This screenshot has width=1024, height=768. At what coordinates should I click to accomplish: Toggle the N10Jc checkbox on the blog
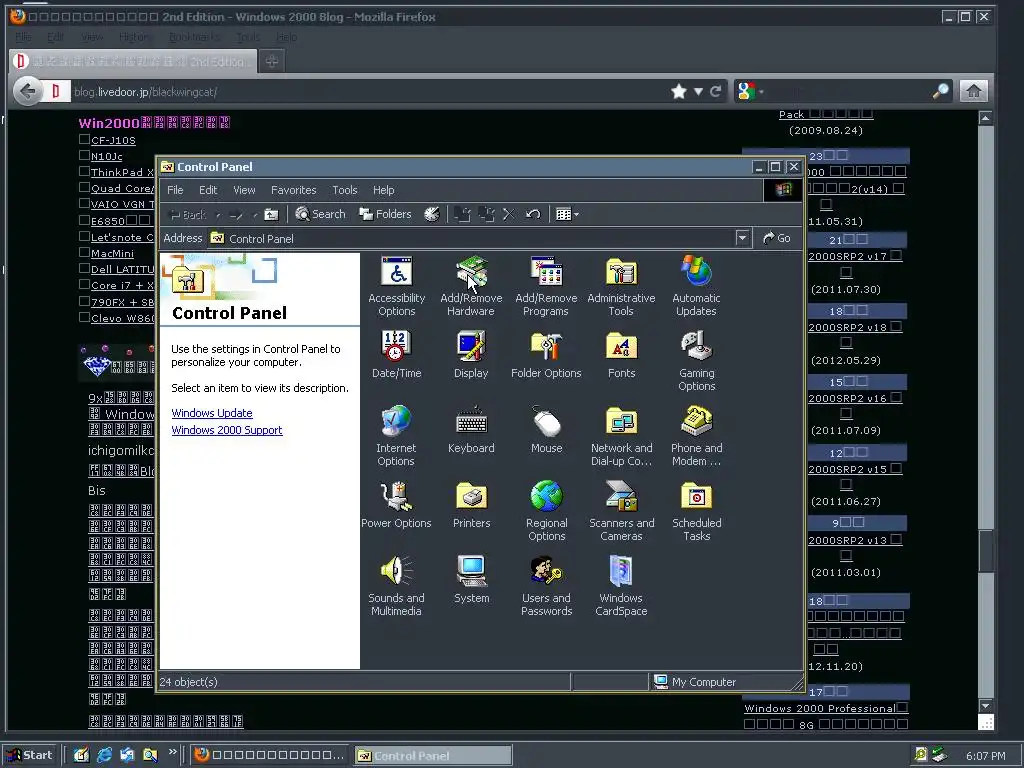(84, 155)
